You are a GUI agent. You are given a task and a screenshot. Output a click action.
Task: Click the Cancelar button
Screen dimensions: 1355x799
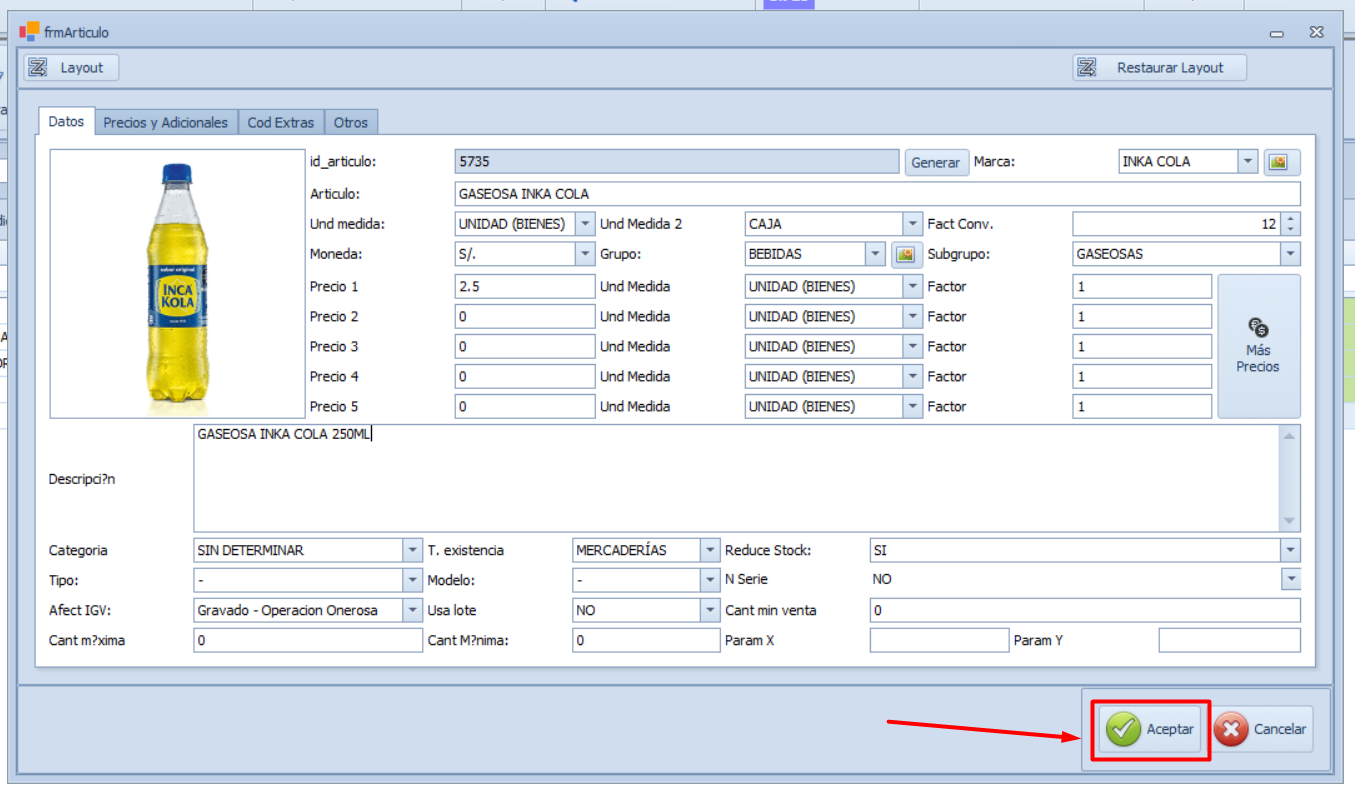tap(1262, 730)
